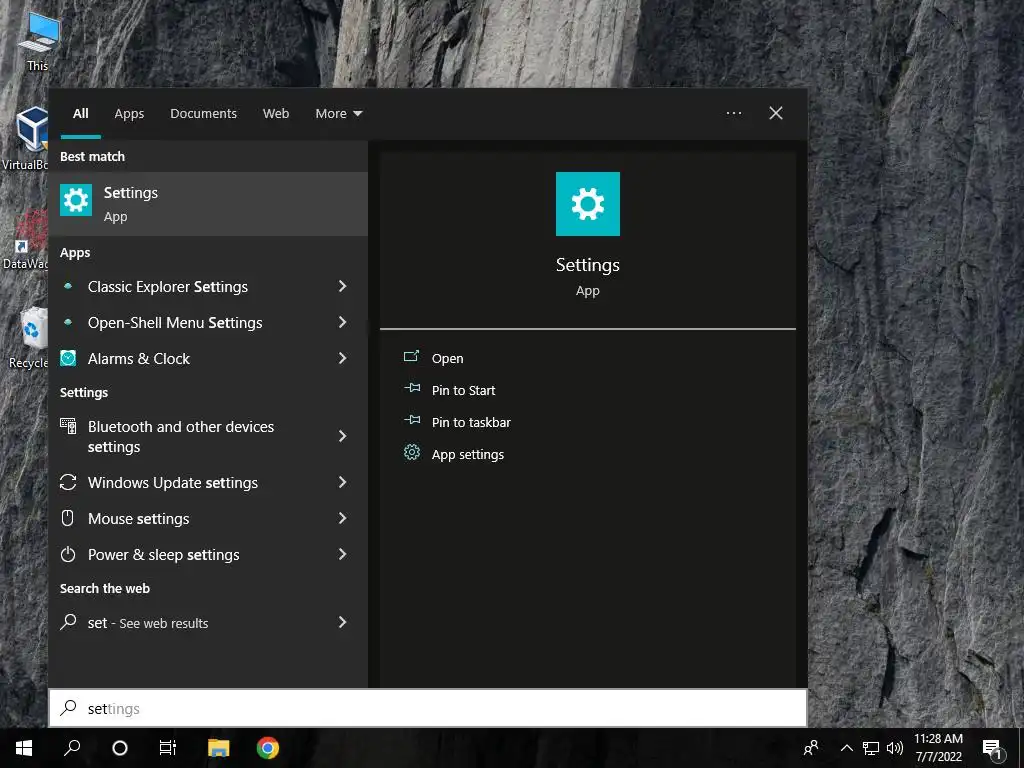Screen dimensions: 1024x768
Task: Click the Open-Shell Menu Settings shell icon
Action: tap(68, 322)
